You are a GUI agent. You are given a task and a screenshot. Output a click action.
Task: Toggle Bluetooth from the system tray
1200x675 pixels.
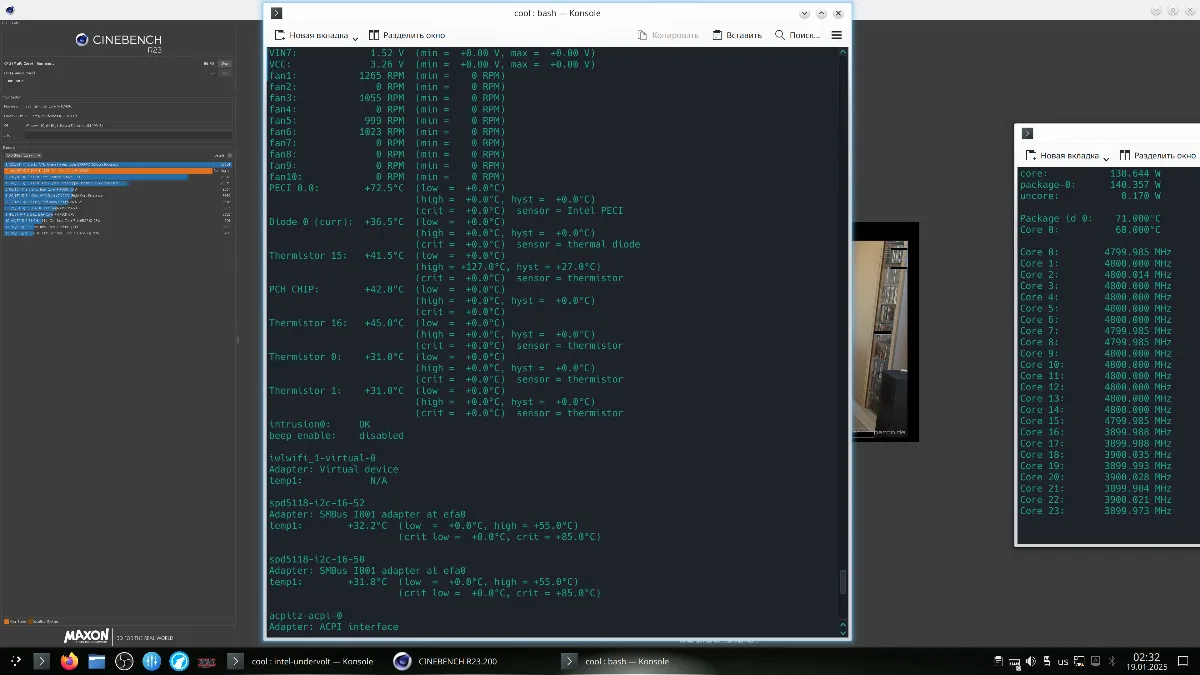click(x=1112, y=661)
